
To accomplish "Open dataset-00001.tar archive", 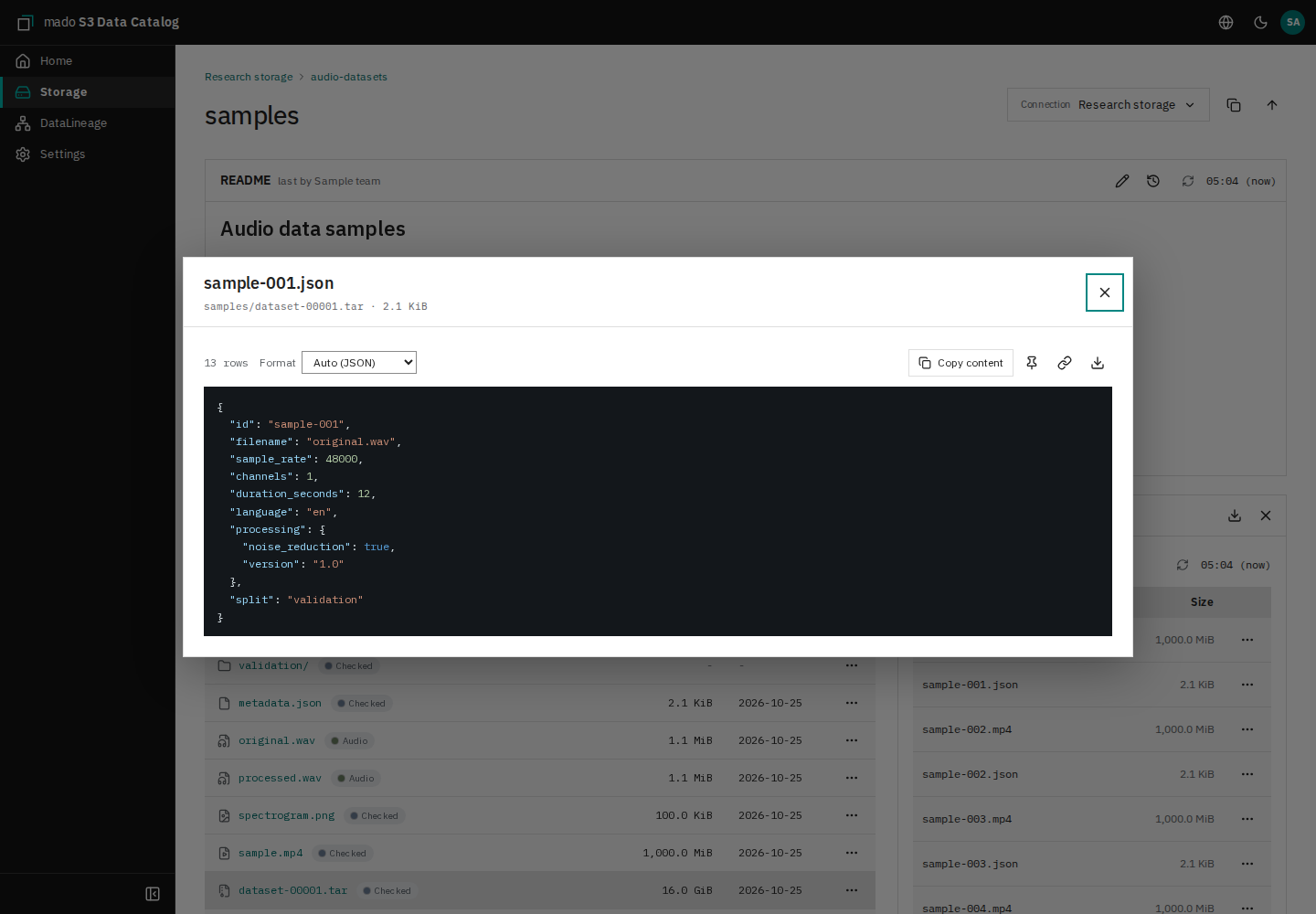I will [292, 891].
